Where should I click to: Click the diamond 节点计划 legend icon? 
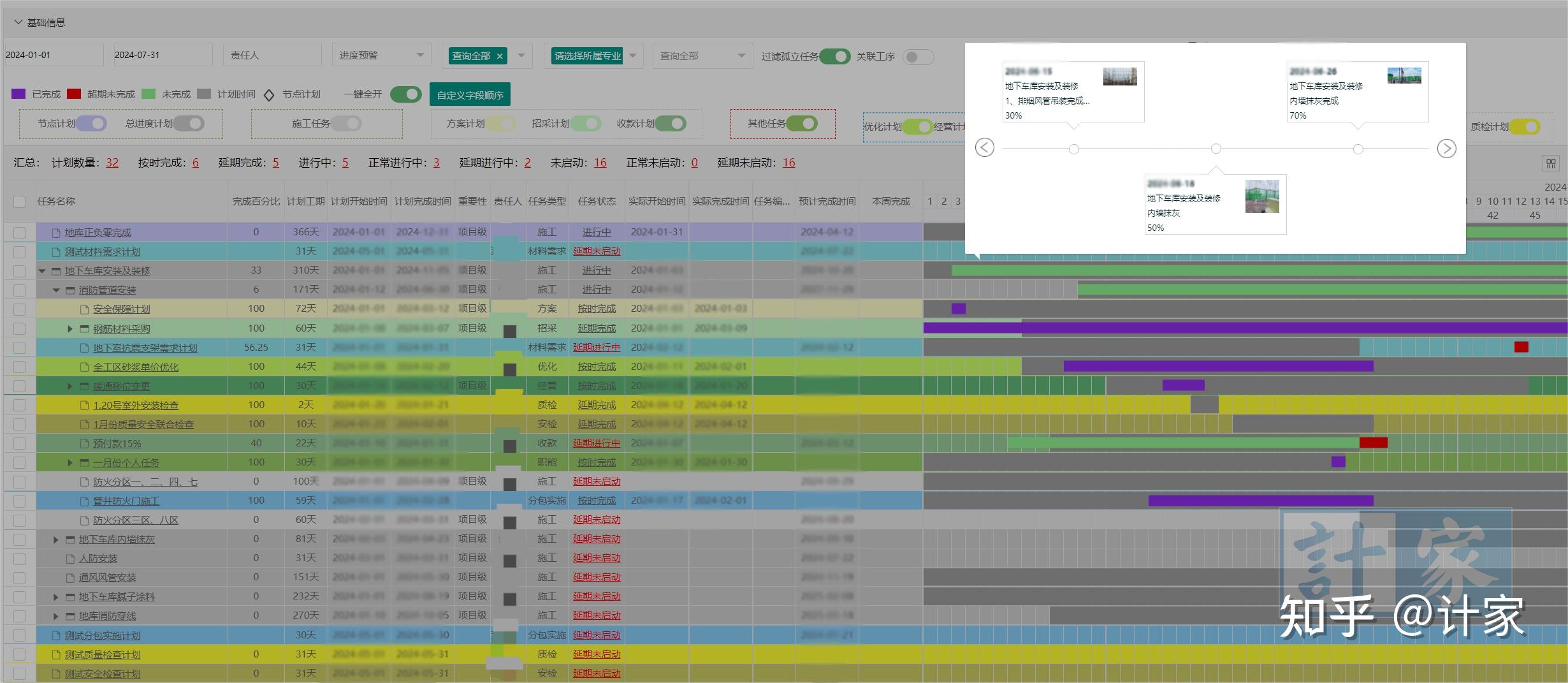pyautogui.click(x=269, y=95)
